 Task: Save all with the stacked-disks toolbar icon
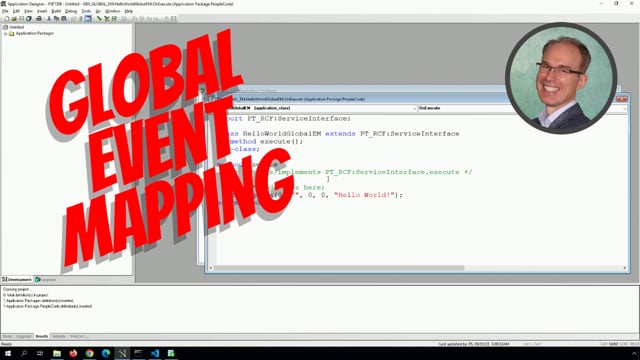[x=29, y=18]
